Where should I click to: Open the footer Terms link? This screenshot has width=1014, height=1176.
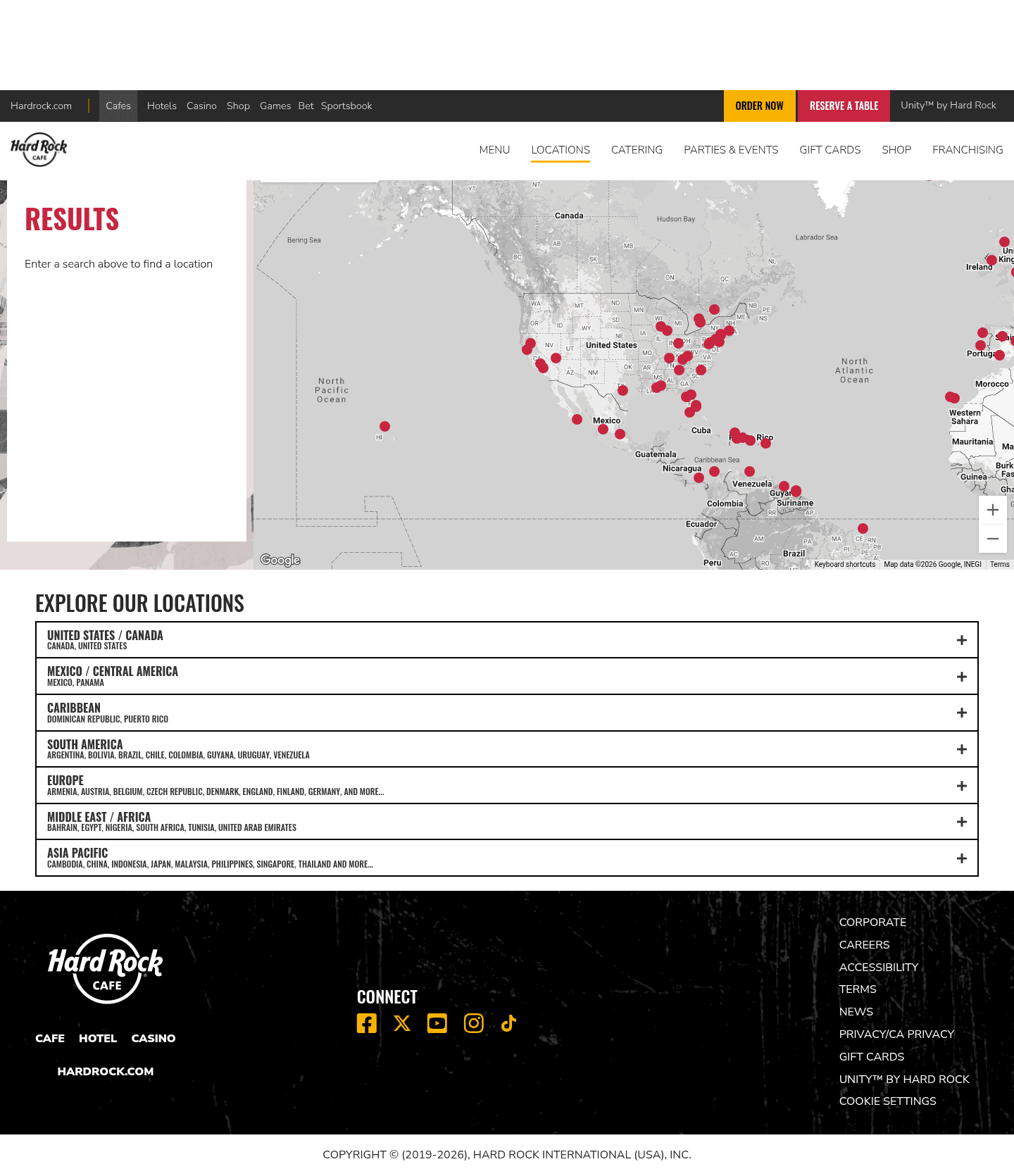coord(858,989)
